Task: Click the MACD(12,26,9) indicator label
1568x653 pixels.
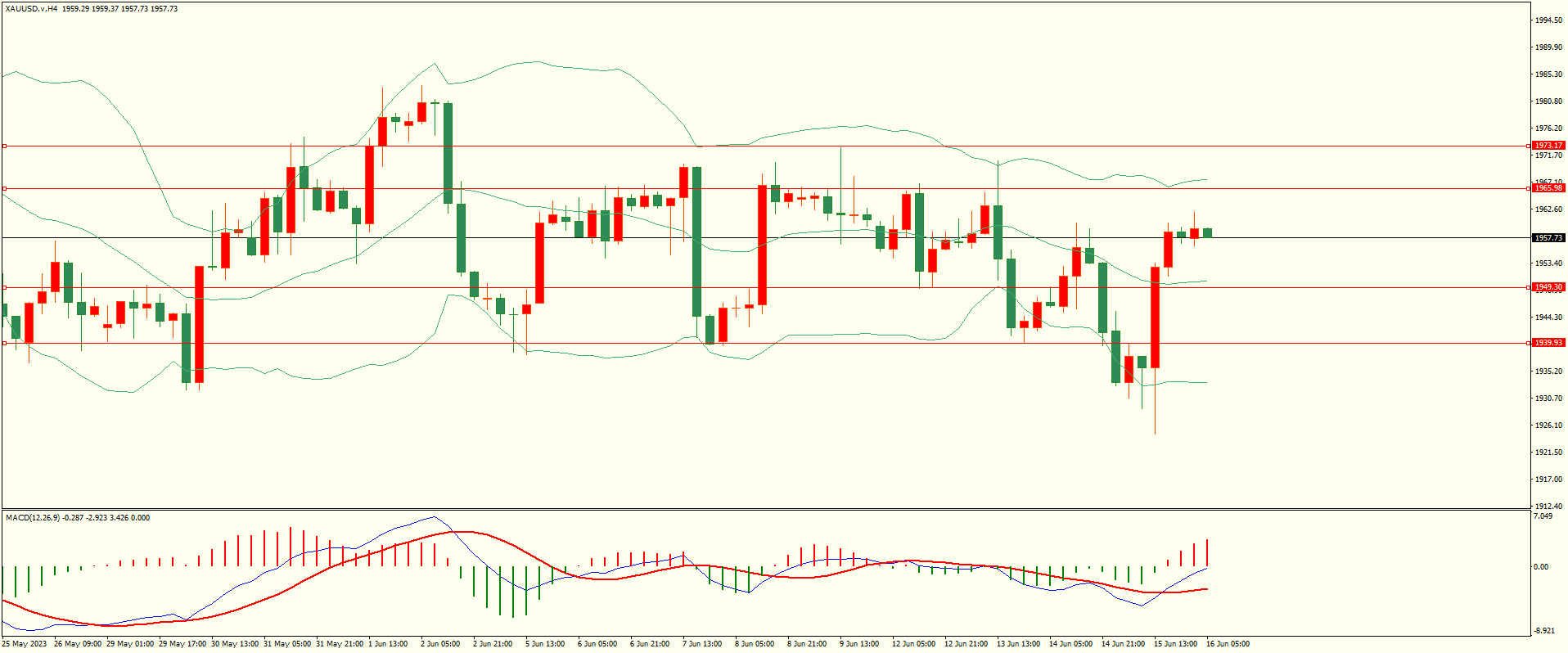Action: tap(32, 518)
